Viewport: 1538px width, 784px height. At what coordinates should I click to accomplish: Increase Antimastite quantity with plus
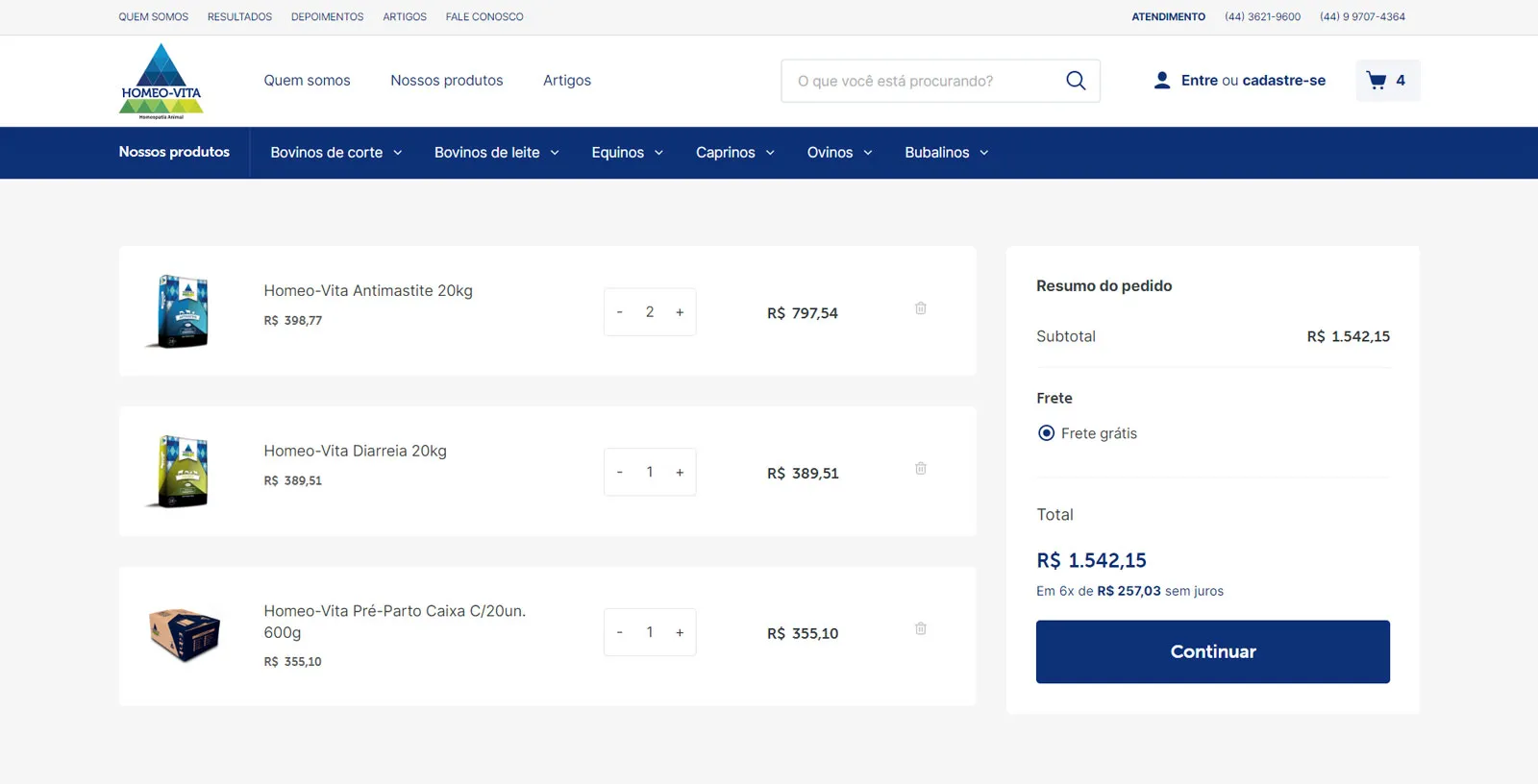[x=680, y=312]
